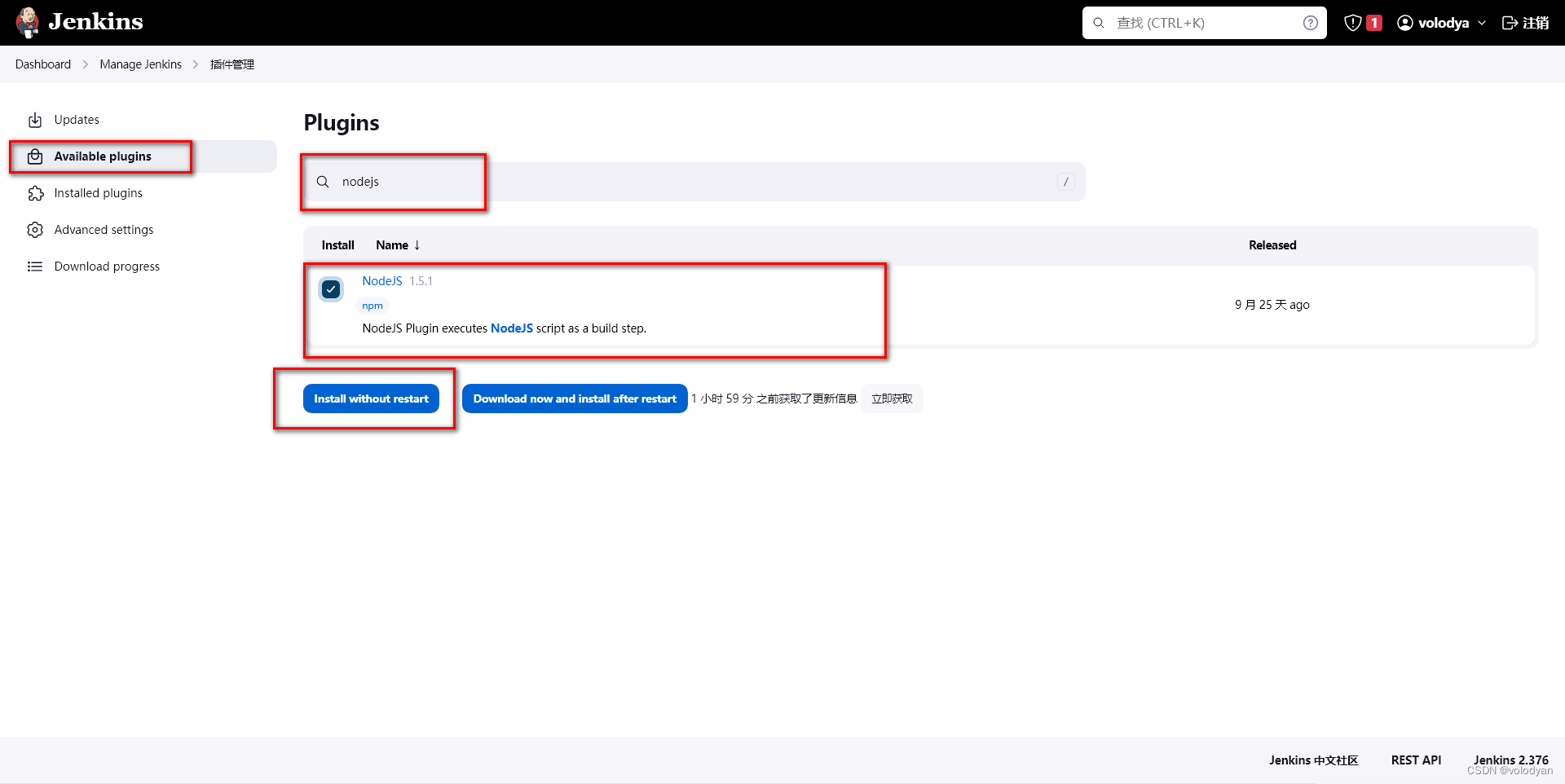Open the Jenkins 中文社区 footer link
The width and height of the screenshot is (1565, 784).
click(1313, 760)
